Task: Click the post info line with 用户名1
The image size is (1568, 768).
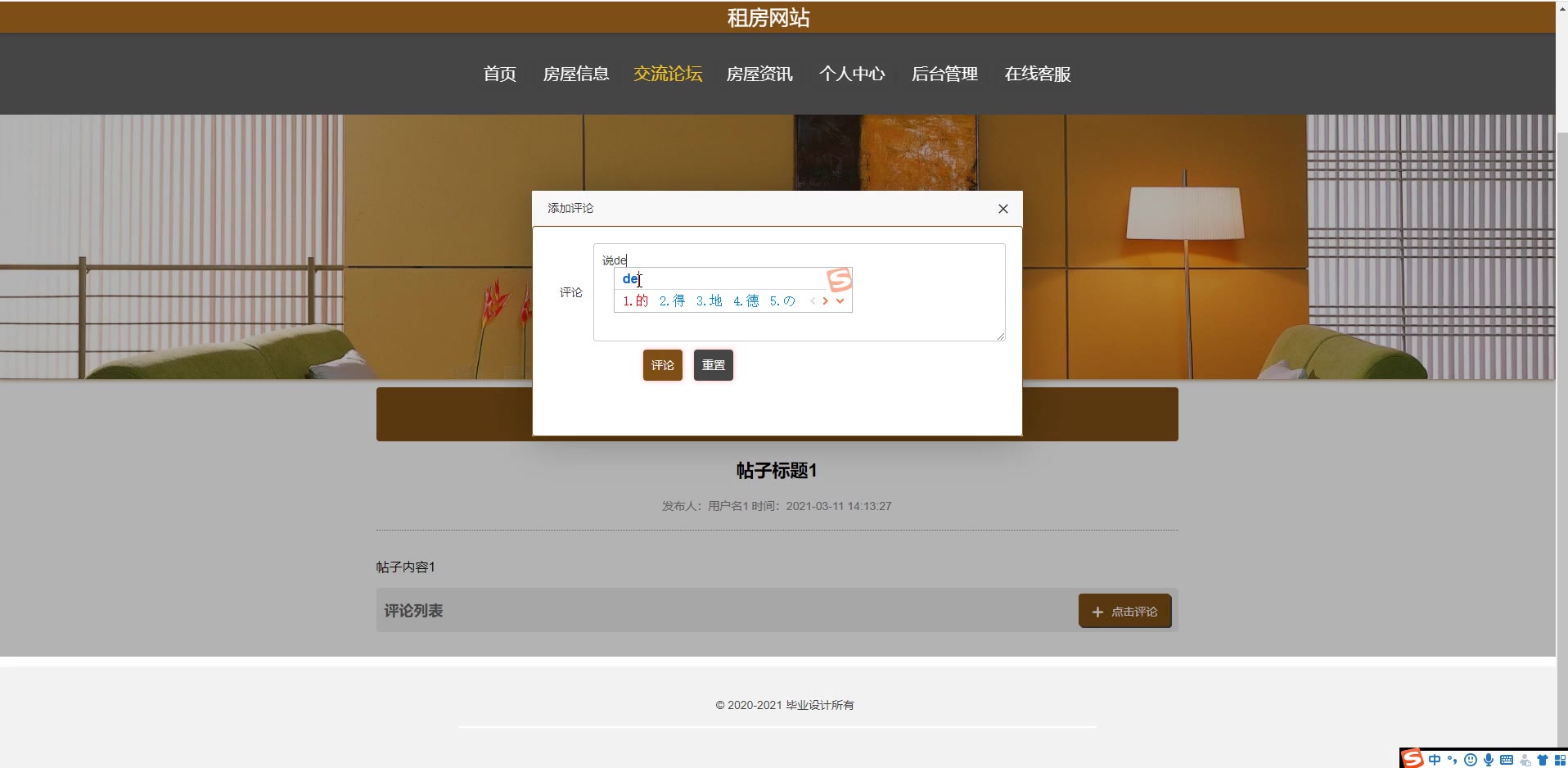Action: pos(777,506)
